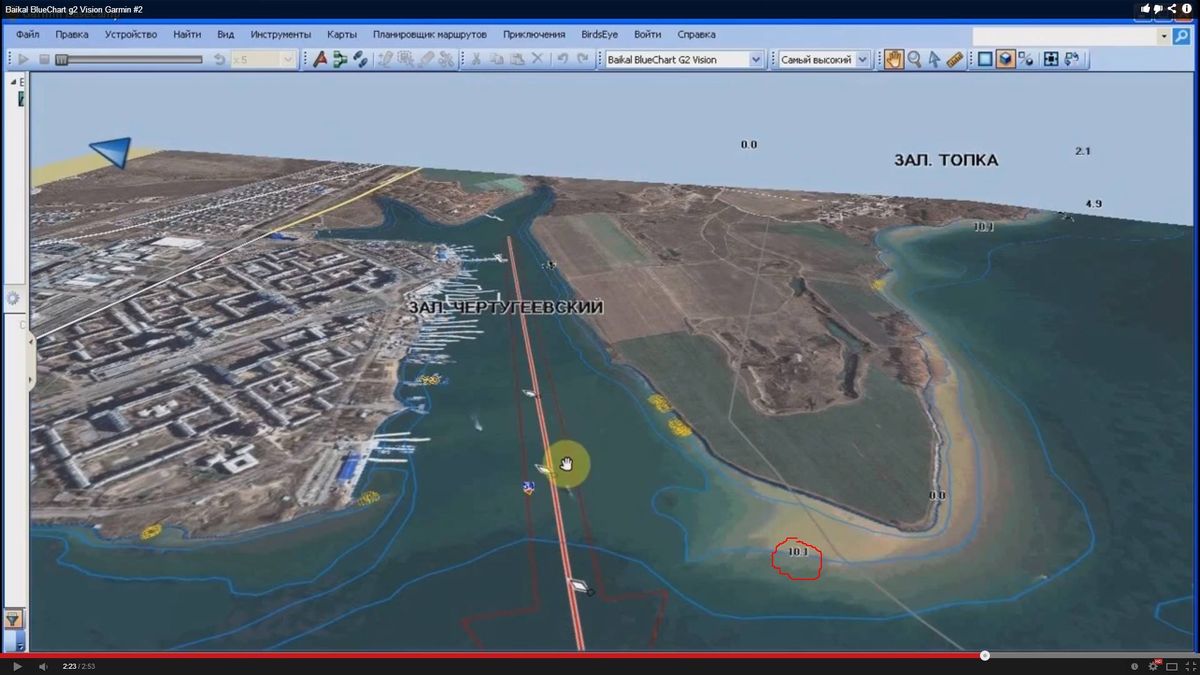The image size is (1200, 675).
Task: Click the blue 3D compass arrow
Action: (x=112, y=152)
